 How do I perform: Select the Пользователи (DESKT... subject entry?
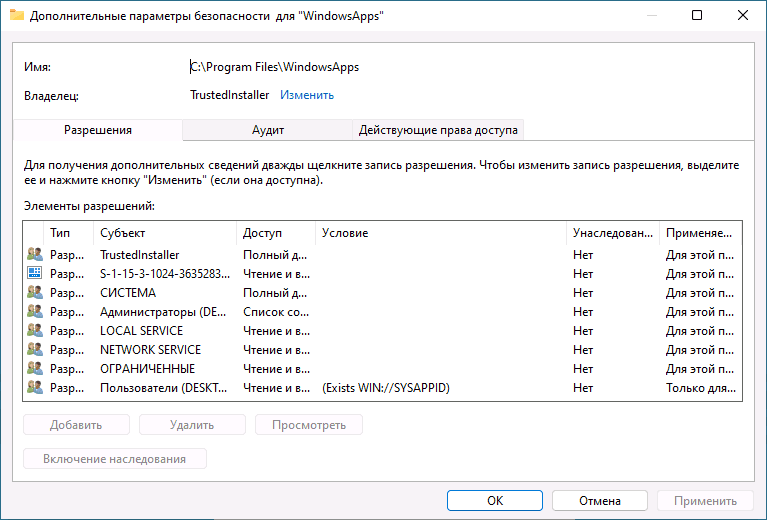click(163, 388)
